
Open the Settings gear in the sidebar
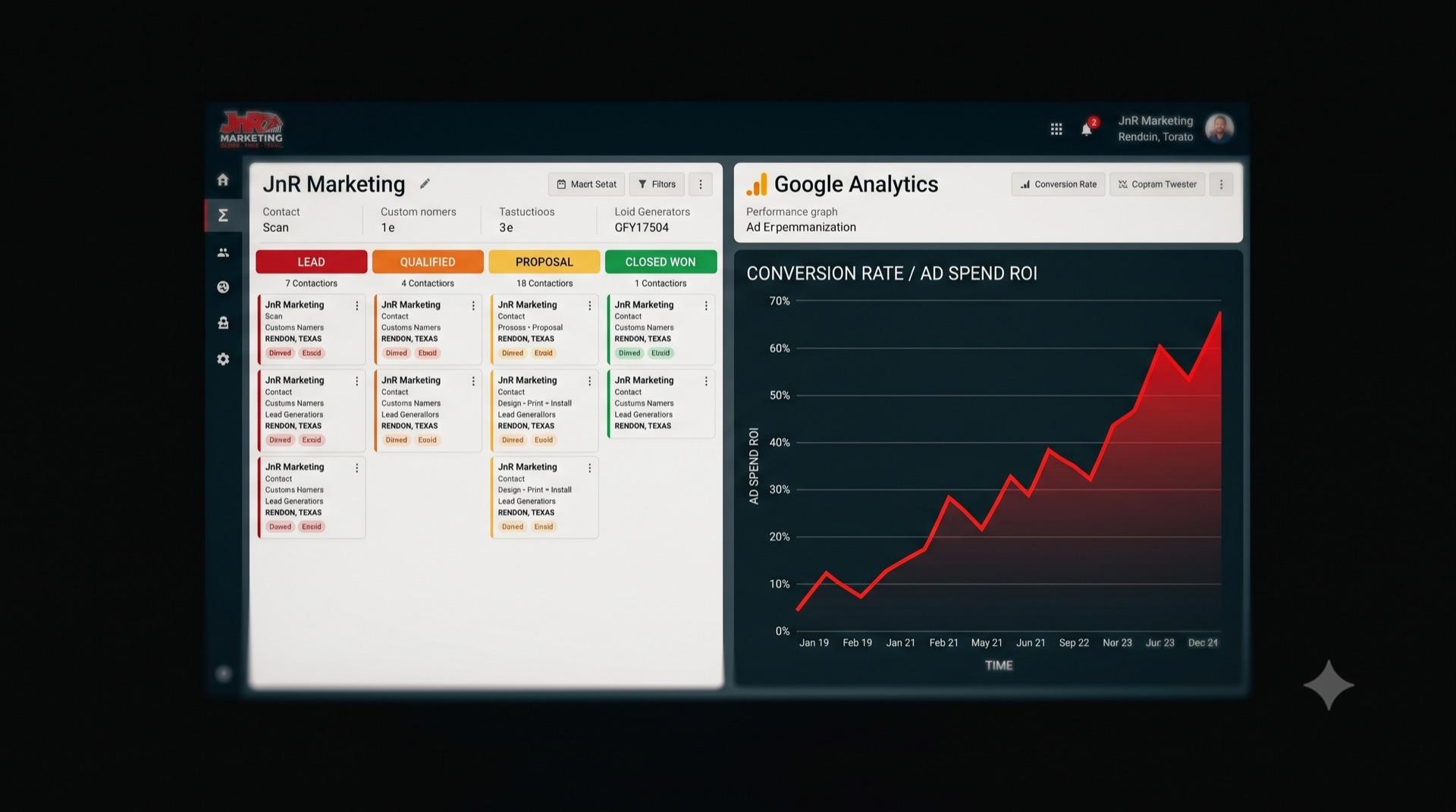223,359
